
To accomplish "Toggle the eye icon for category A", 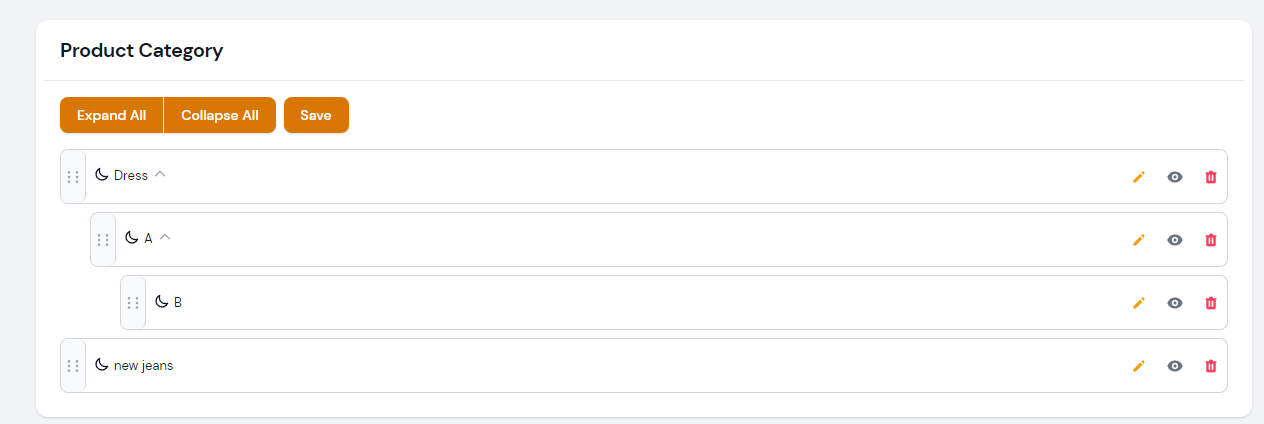I will click(x=1175, y=240).
